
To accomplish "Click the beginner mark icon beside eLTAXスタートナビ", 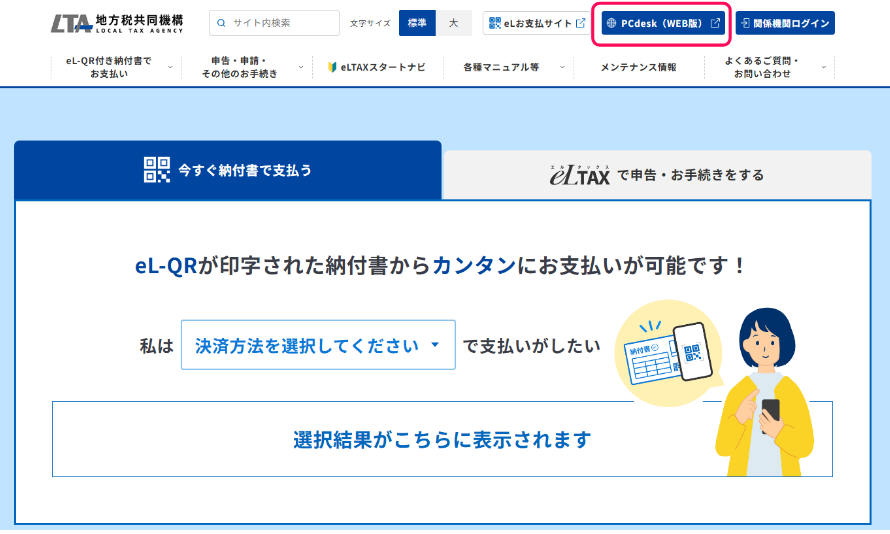I will [333, 67].
